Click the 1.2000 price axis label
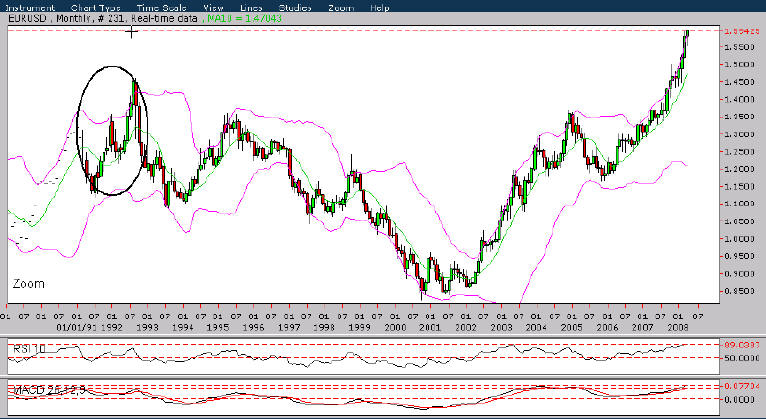Screen dimensions: 766x419 (x=739, y=169)
